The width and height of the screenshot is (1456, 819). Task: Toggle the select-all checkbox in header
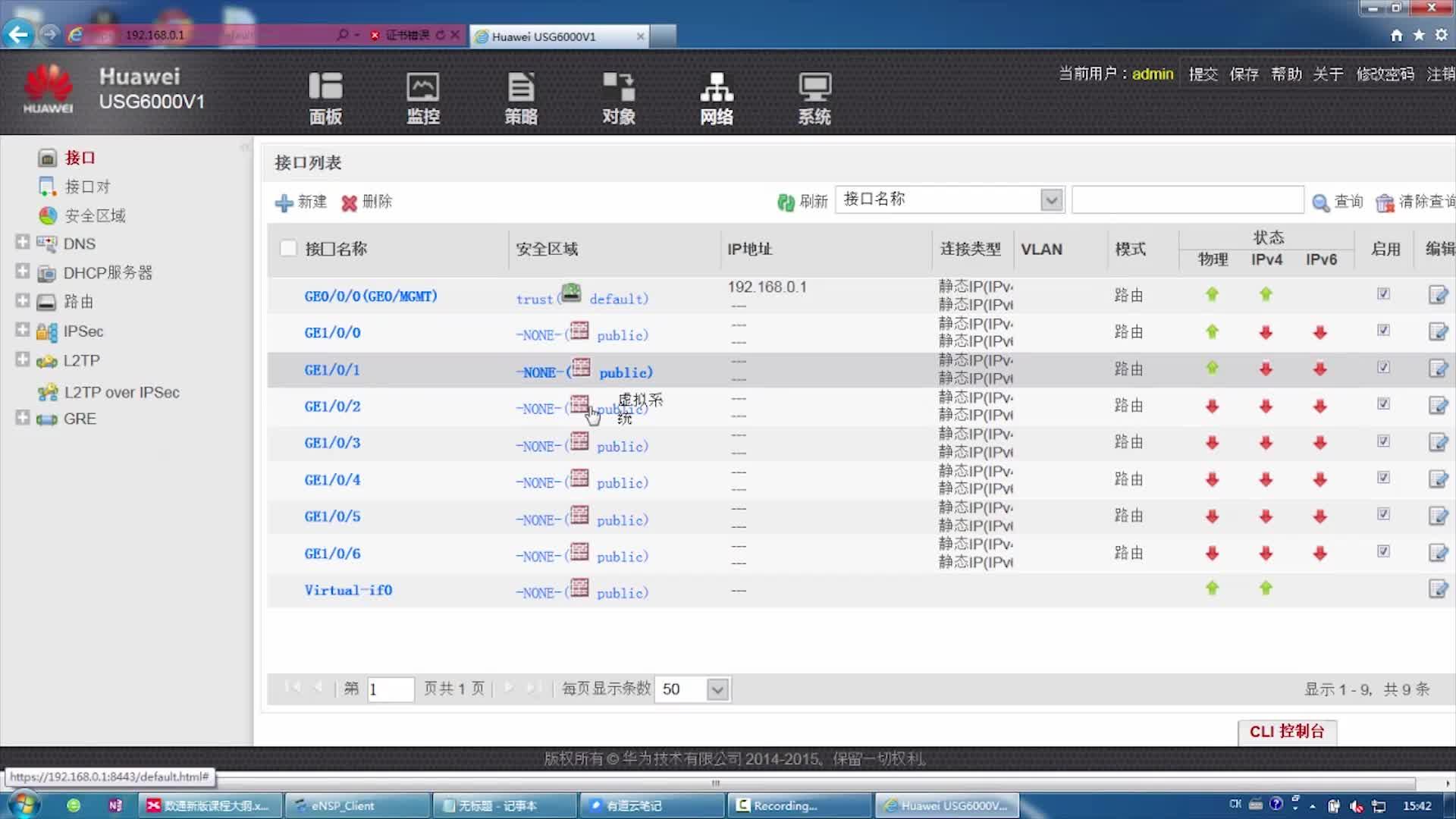[x=287, y=248]
